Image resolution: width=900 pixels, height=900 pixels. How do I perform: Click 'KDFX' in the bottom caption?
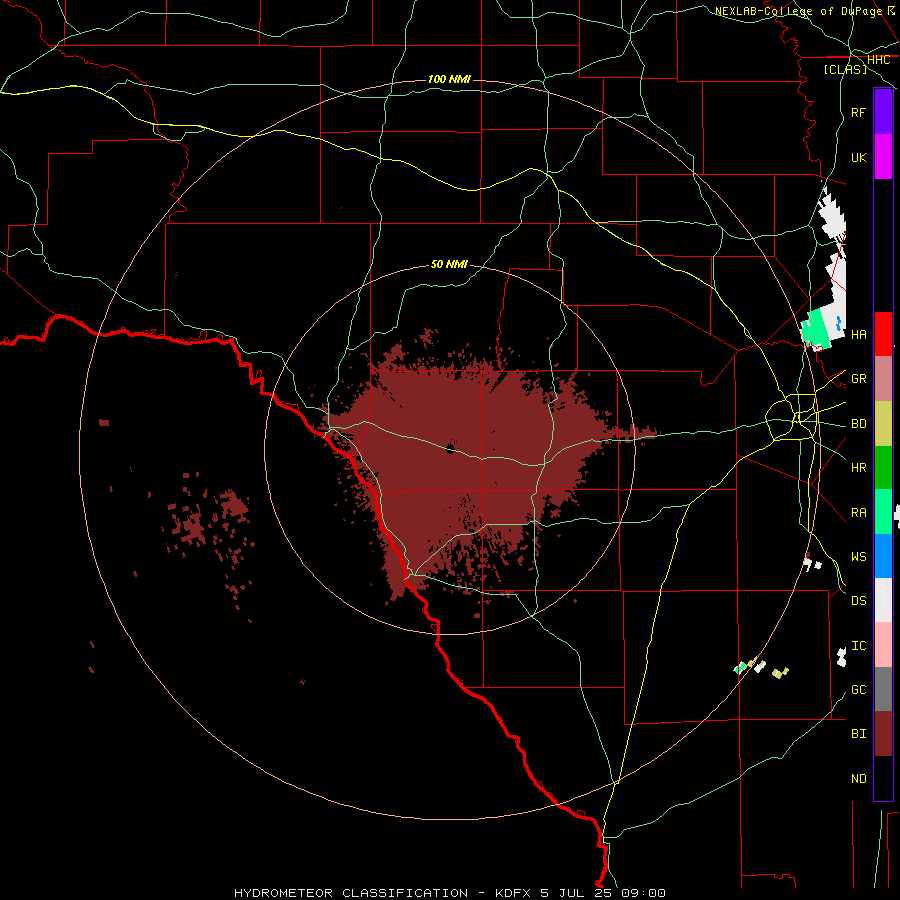pos(513,893)
